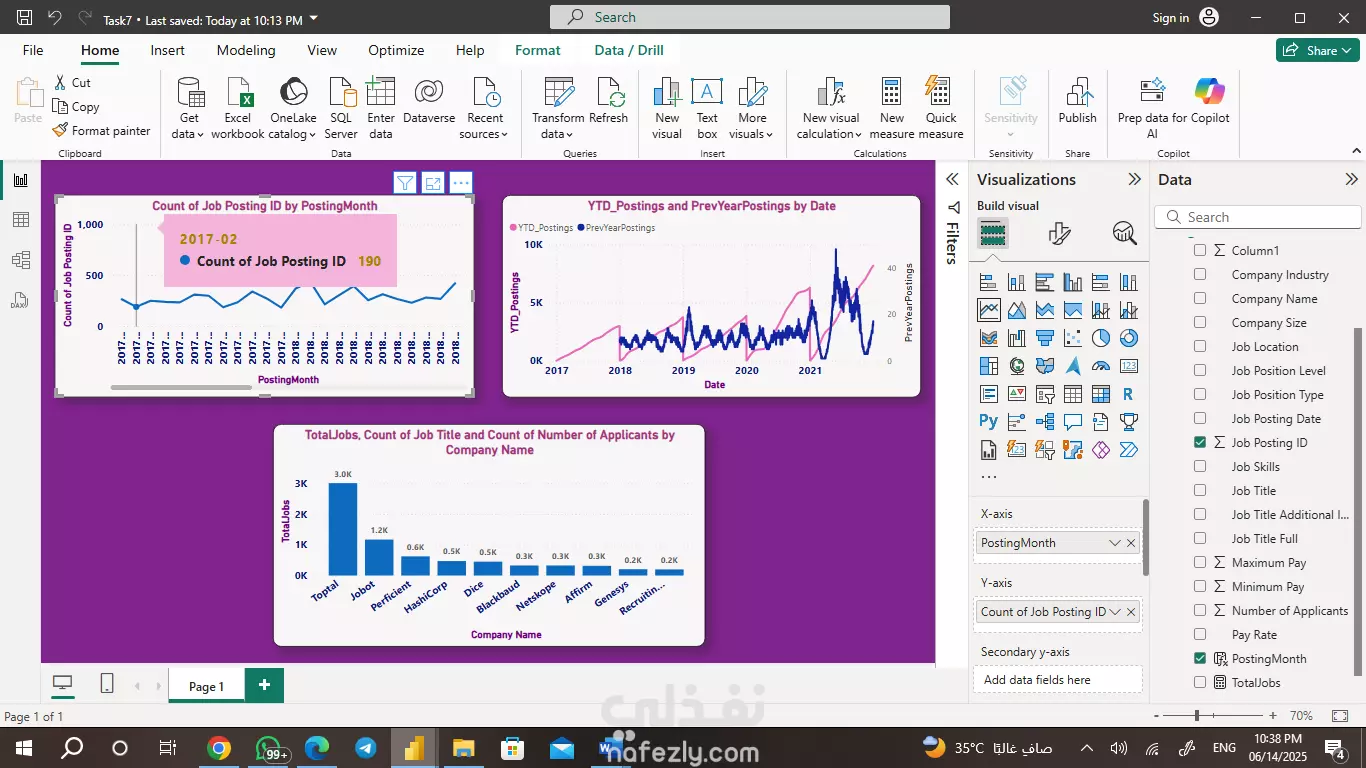The height and width of the screenshot is (768, 1366).
Task: Choose the Funnel chart visual
Action: [x=1045, y=338]
